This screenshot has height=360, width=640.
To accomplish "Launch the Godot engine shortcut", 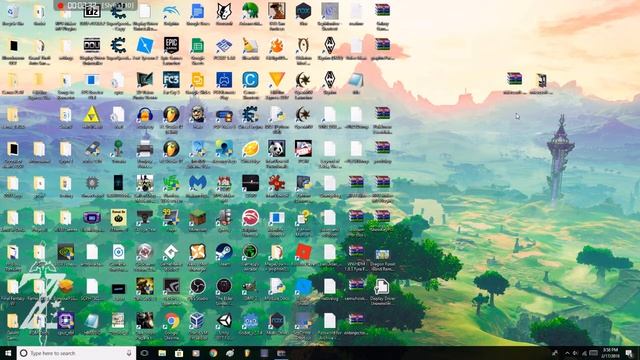I will pyautogui.click(x=250, y=321).
